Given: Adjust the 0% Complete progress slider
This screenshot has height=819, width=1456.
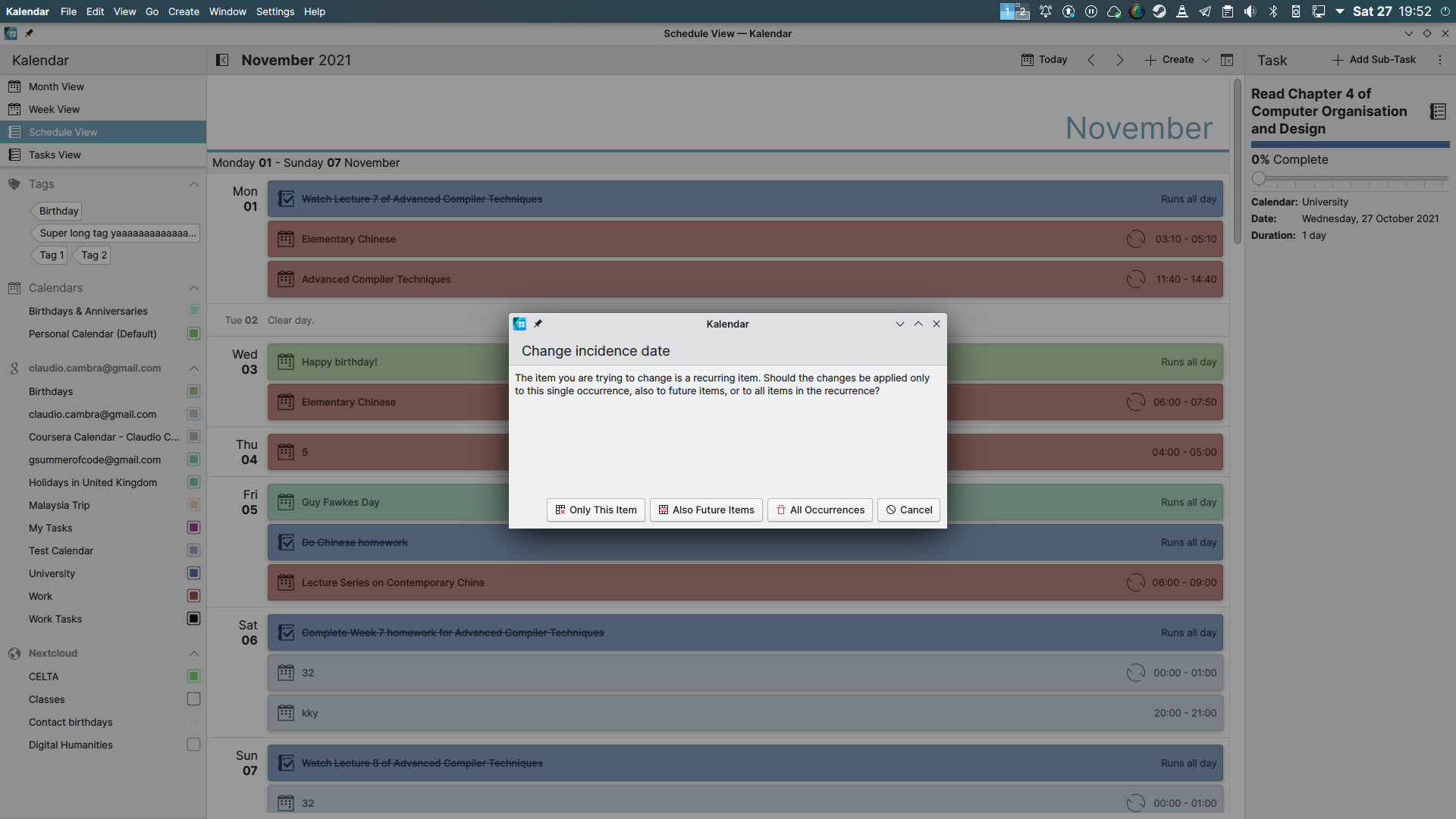Looking at the screenshot, I should (x=1350, y=179).
